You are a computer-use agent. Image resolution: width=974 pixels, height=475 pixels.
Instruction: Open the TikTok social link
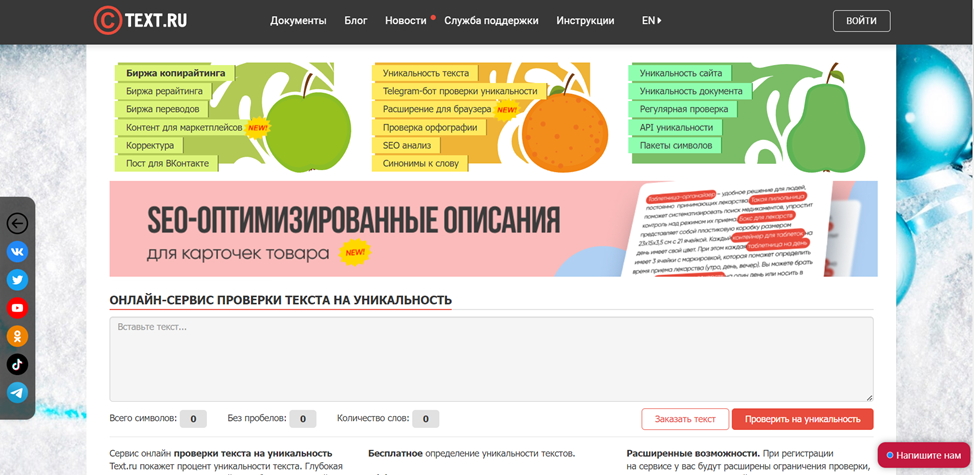pyautogui.click(x=17, y=364)
